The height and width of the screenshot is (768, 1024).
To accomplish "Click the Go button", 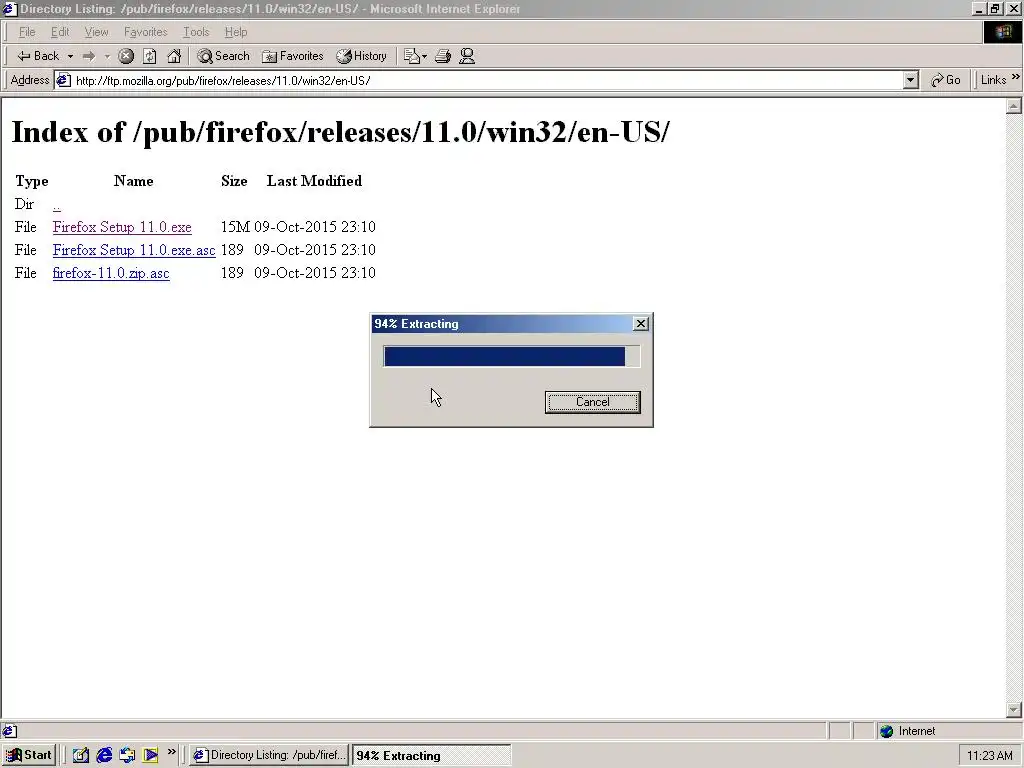I will 946,80.
